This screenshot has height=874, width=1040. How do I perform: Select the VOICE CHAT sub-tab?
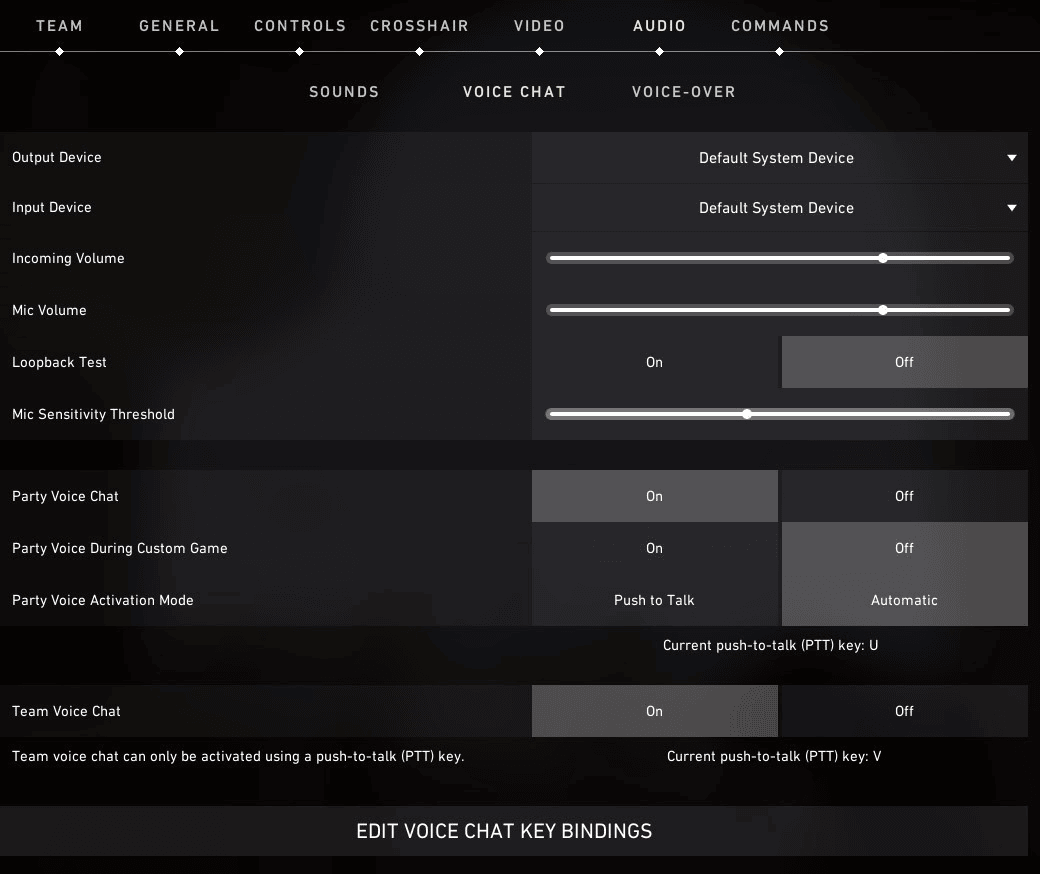click(514, 91)
